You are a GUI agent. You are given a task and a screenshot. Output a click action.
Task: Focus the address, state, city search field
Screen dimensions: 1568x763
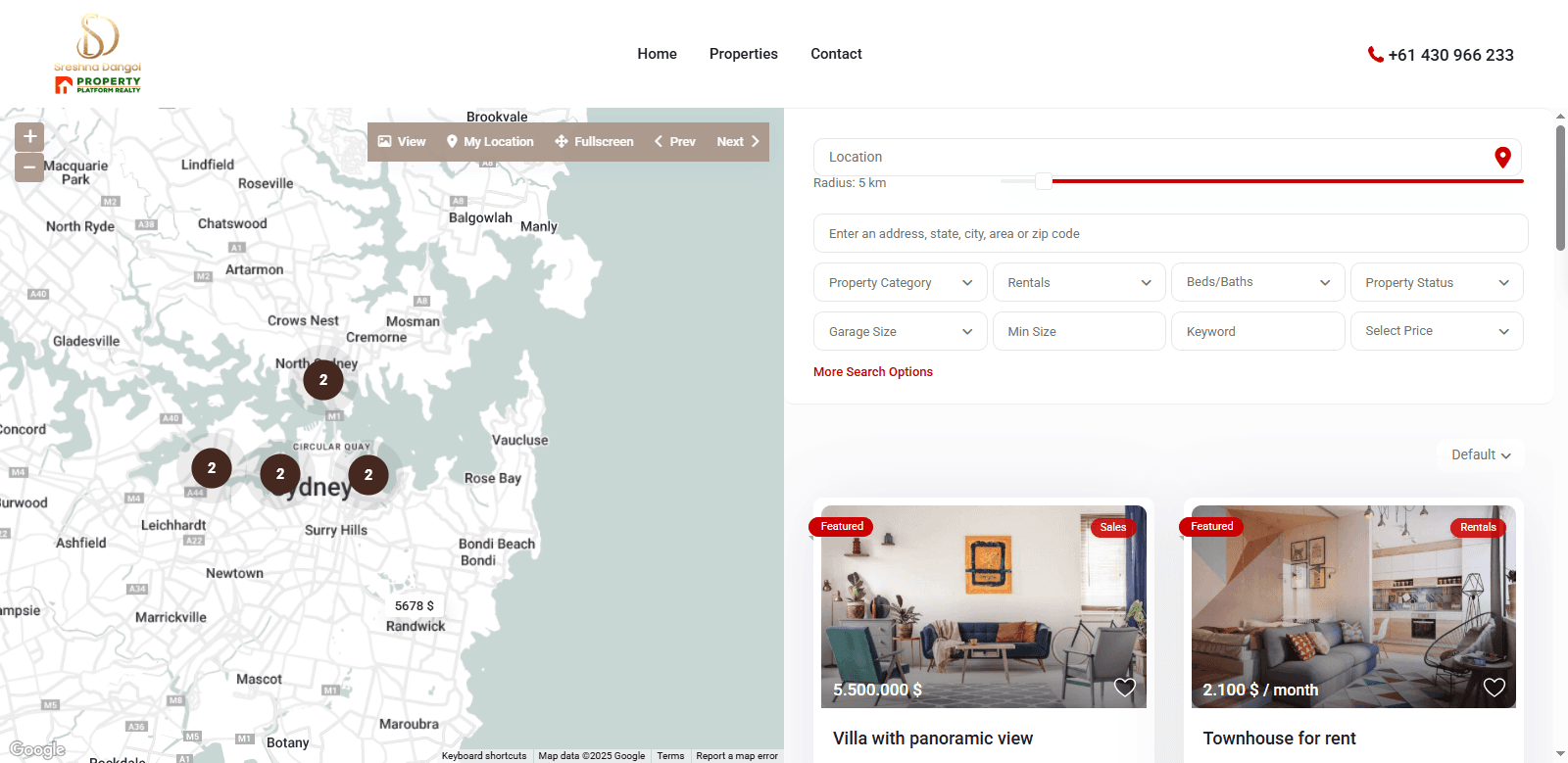(x=1170, y=234)
